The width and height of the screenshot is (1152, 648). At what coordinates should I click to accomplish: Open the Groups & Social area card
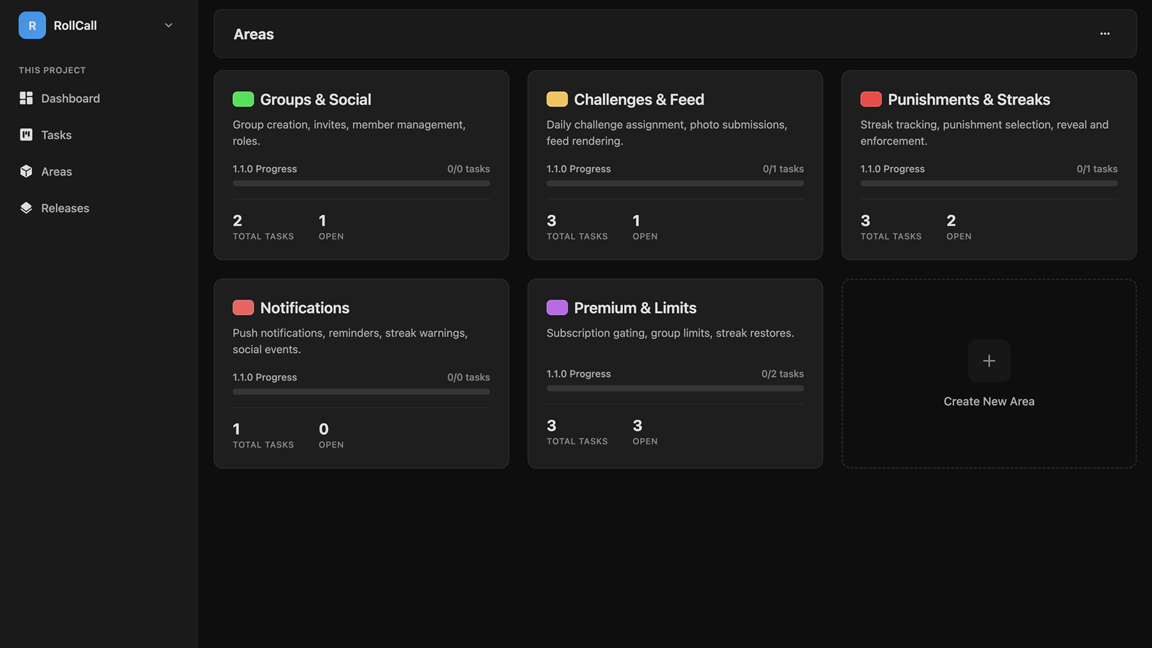(x=361, y=164)
